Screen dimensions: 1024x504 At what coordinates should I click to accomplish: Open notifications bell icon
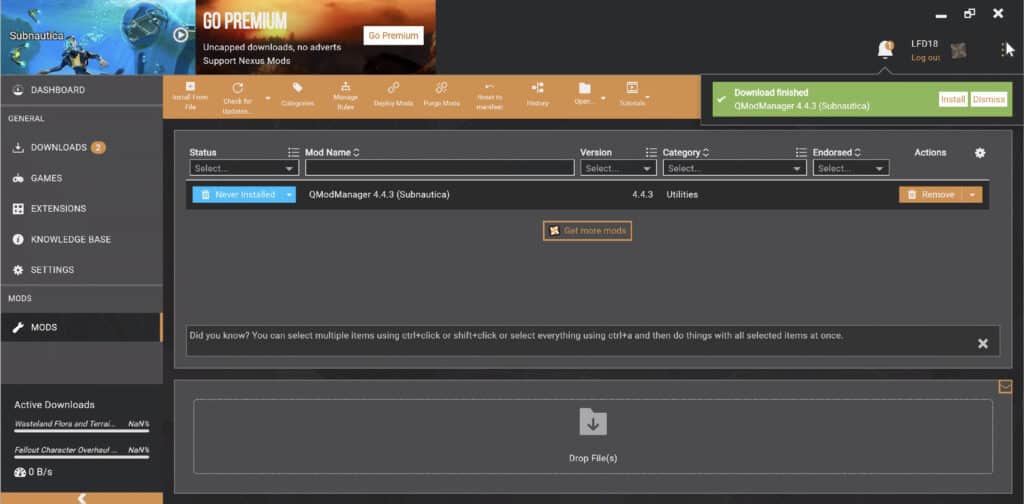click(885, 49)
